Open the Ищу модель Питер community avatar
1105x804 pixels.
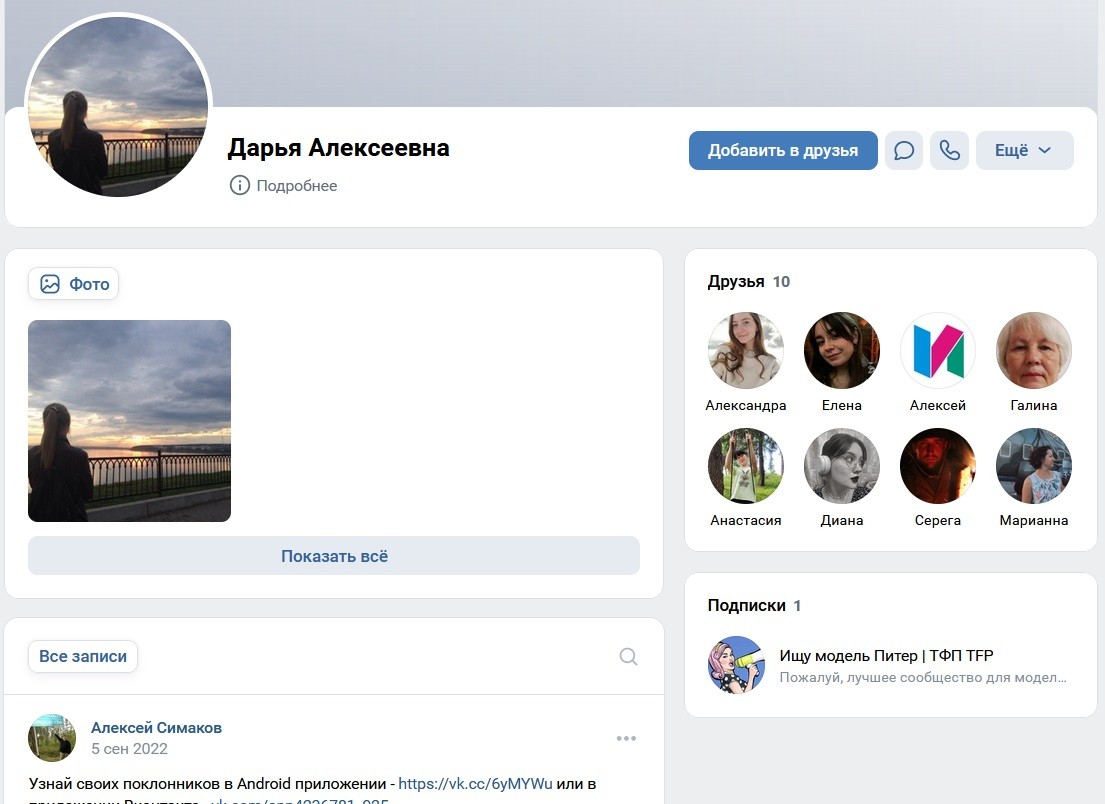click(736, 664)
